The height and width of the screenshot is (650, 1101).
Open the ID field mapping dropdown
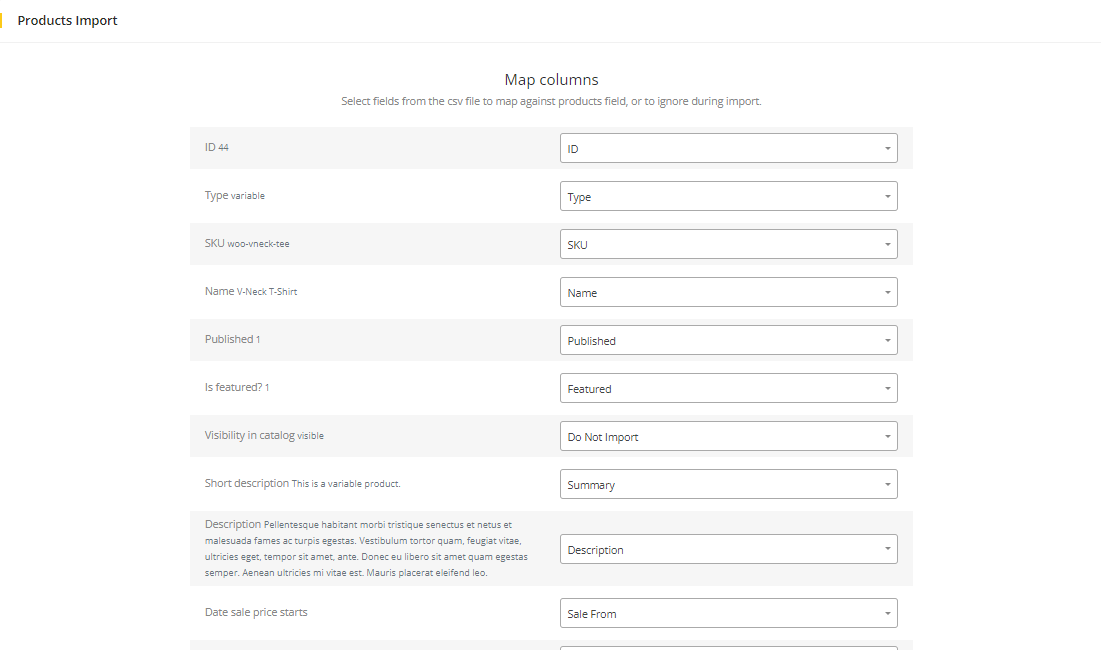(x=728, y=148)
